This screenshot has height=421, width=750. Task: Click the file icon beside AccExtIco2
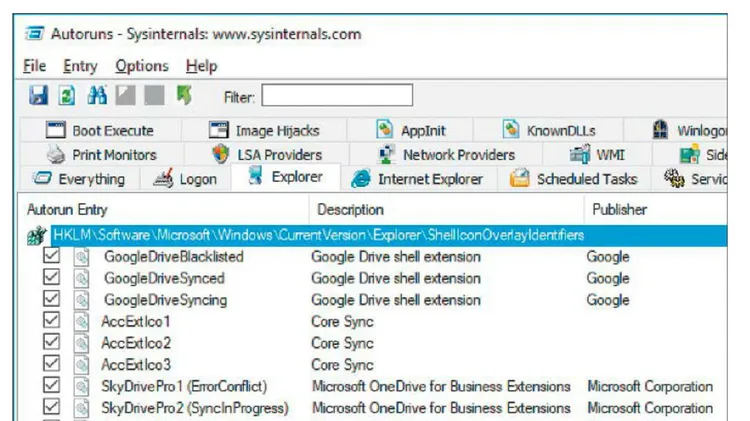[x=81, y=343]
